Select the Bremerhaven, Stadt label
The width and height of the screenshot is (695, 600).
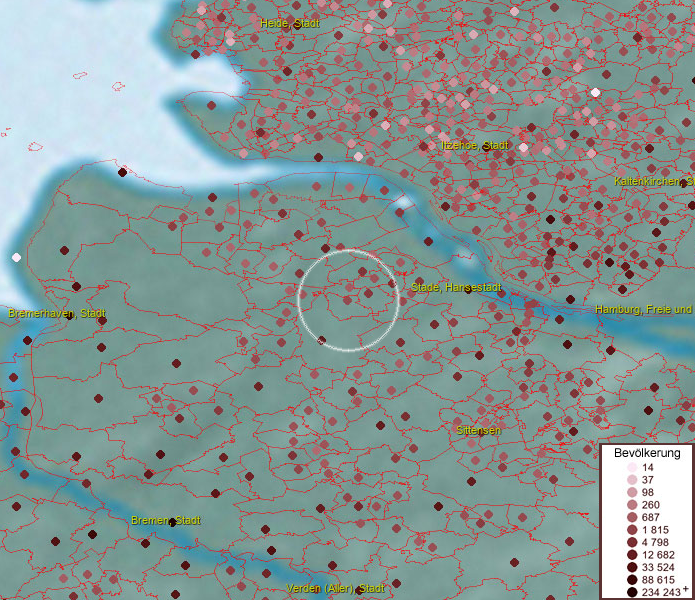[x=57, y=313]
